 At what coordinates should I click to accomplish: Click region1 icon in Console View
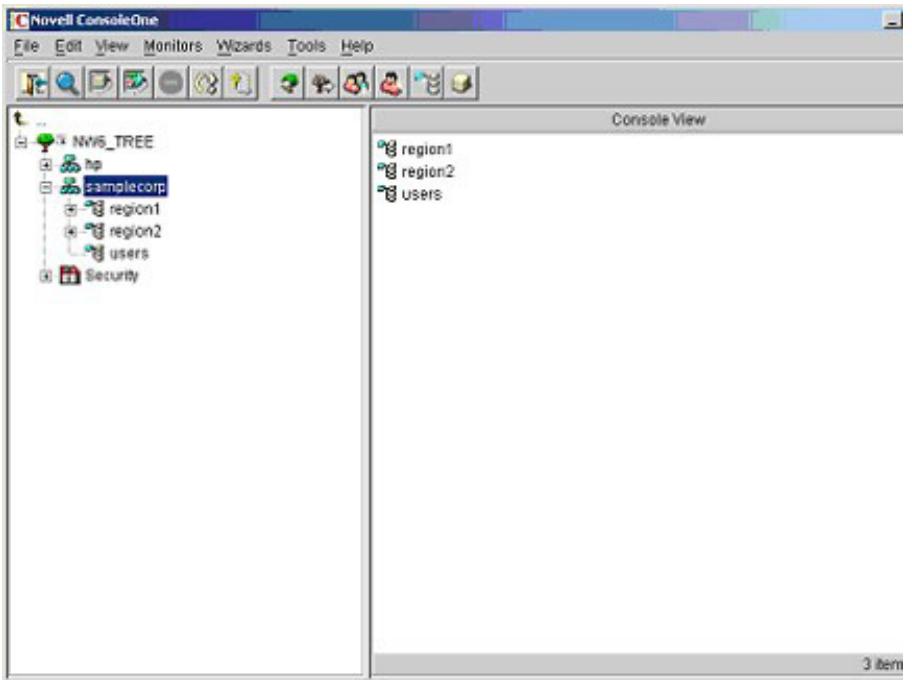tap(387, 149)
